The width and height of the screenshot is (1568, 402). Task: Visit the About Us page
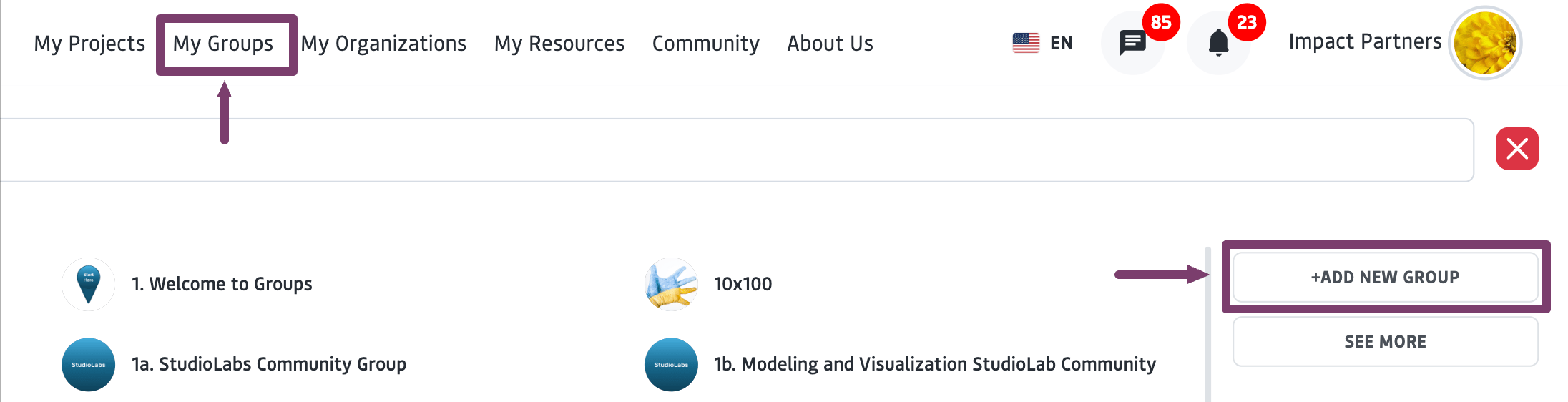click(x=830, y=44)
